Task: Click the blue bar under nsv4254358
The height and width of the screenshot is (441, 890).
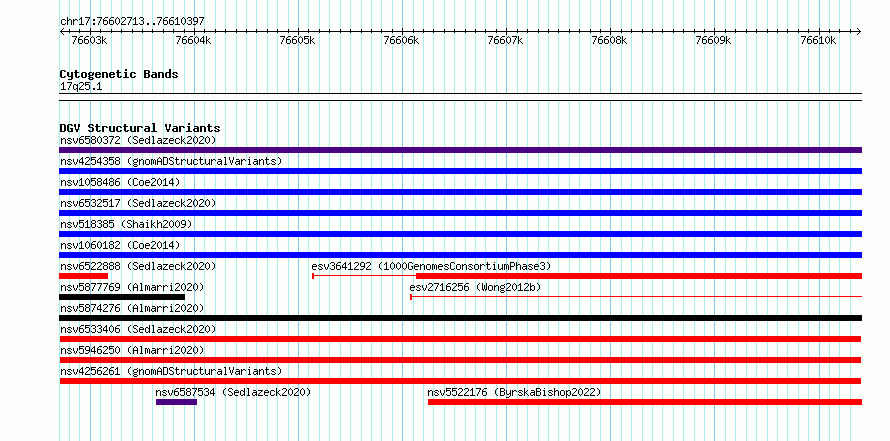Action: [x=460, y=171]
